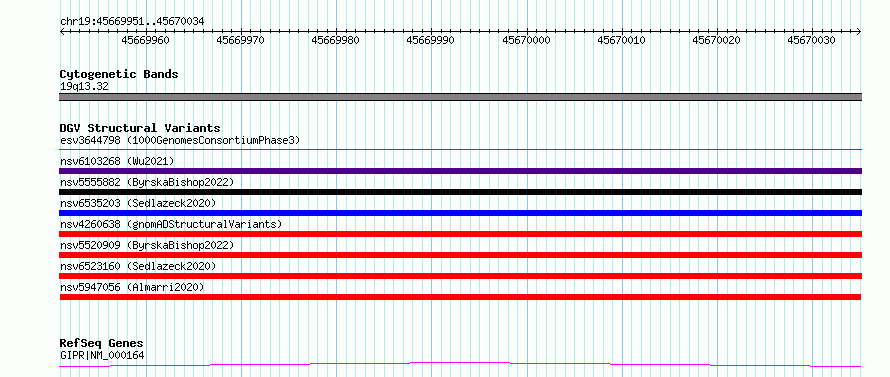Image resolution: width=890 pixels, height=377 pixels.
Task: Click ruler position 45670000
Action: 526,41
